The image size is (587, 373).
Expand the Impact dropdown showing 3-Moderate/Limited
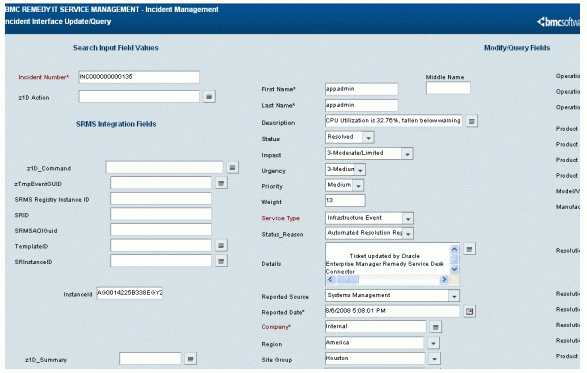click(407, 154)
